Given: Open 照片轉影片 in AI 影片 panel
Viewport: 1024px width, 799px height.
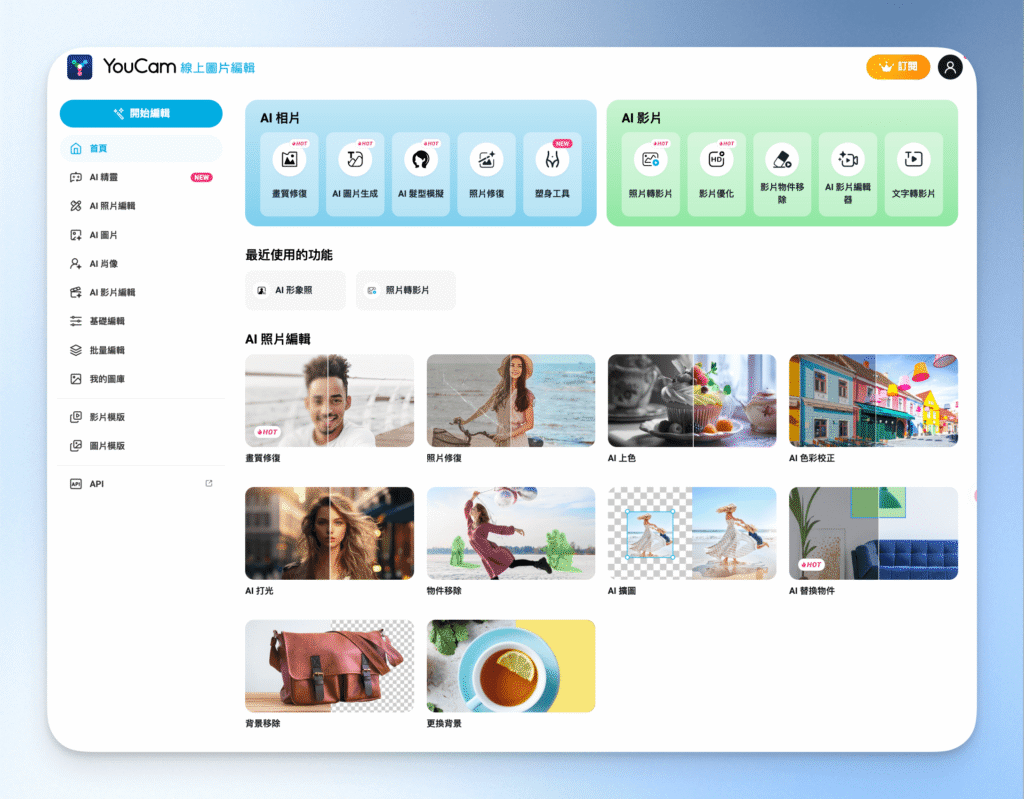Looking at the screenshot, I should [650, 174].
